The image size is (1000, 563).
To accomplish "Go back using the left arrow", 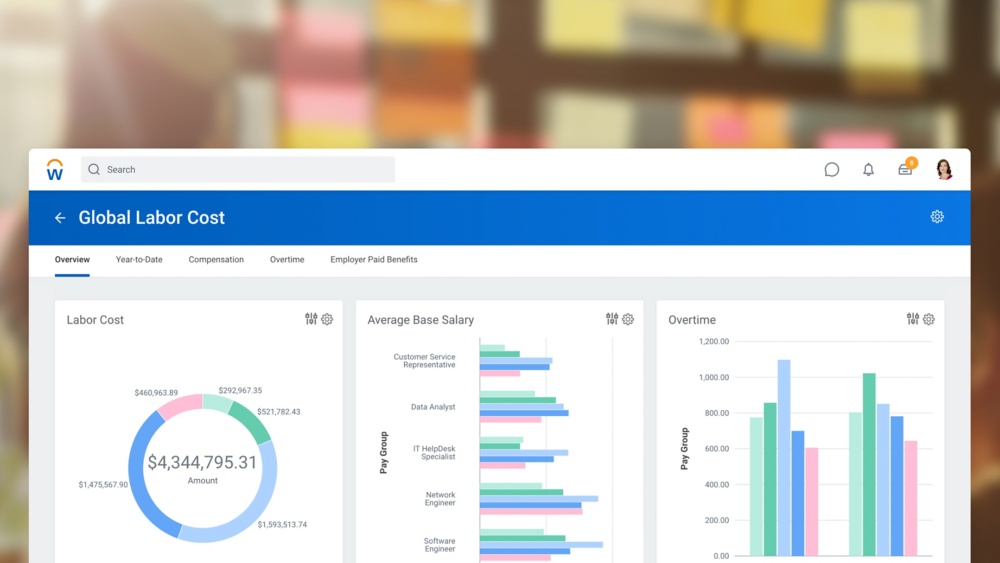I will [60, 218].
